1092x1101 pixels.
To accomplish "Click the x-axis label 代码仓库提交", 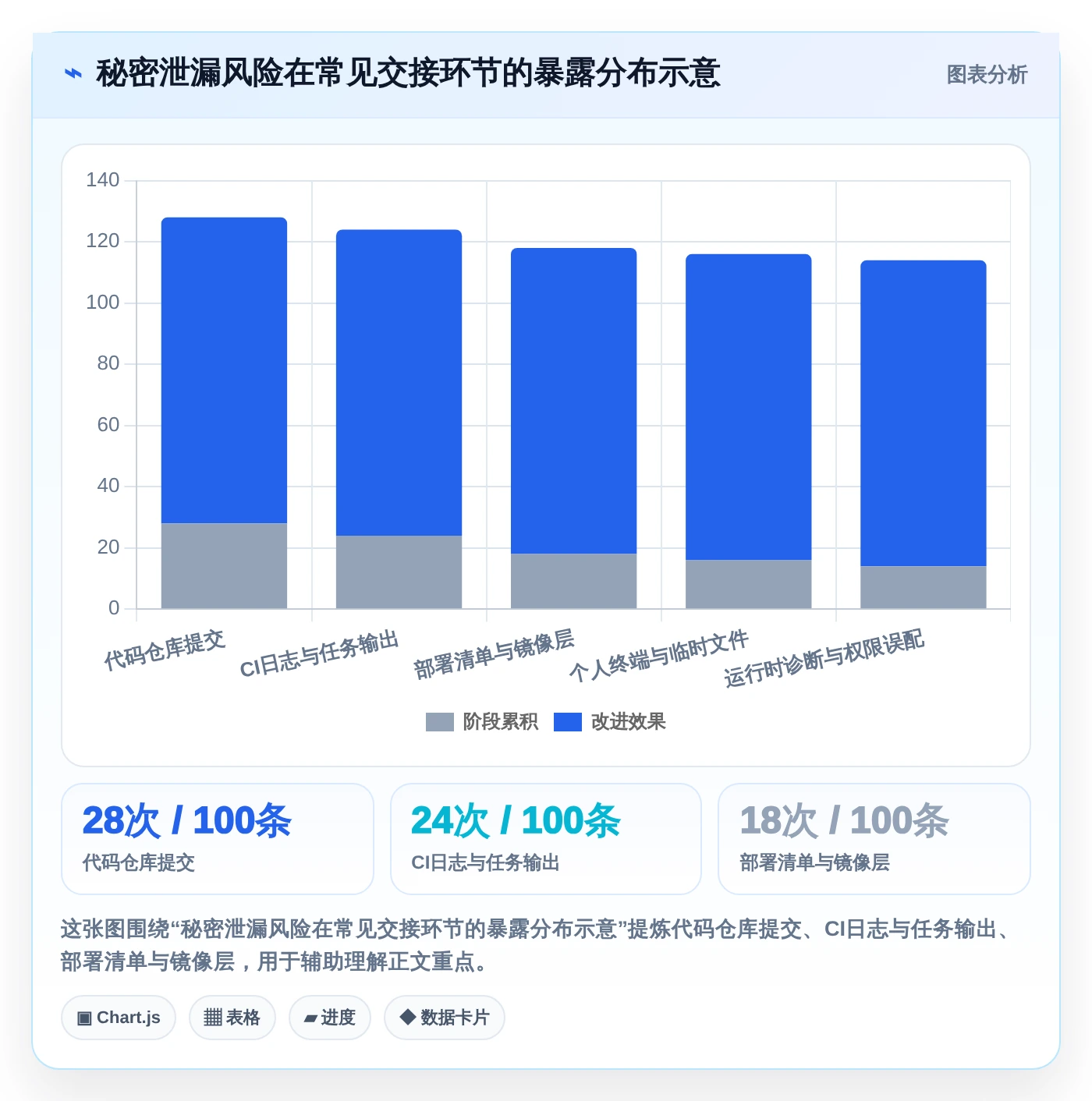I will [x=165, y=650].
